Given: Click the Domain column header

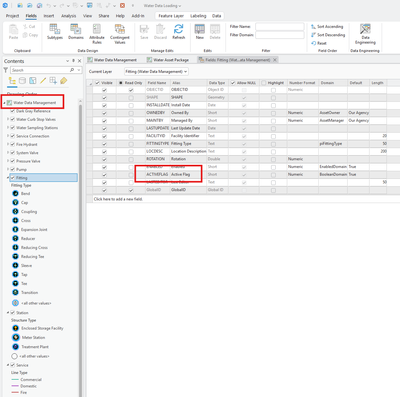Looking at the screenshot, I should click(333, 83).
